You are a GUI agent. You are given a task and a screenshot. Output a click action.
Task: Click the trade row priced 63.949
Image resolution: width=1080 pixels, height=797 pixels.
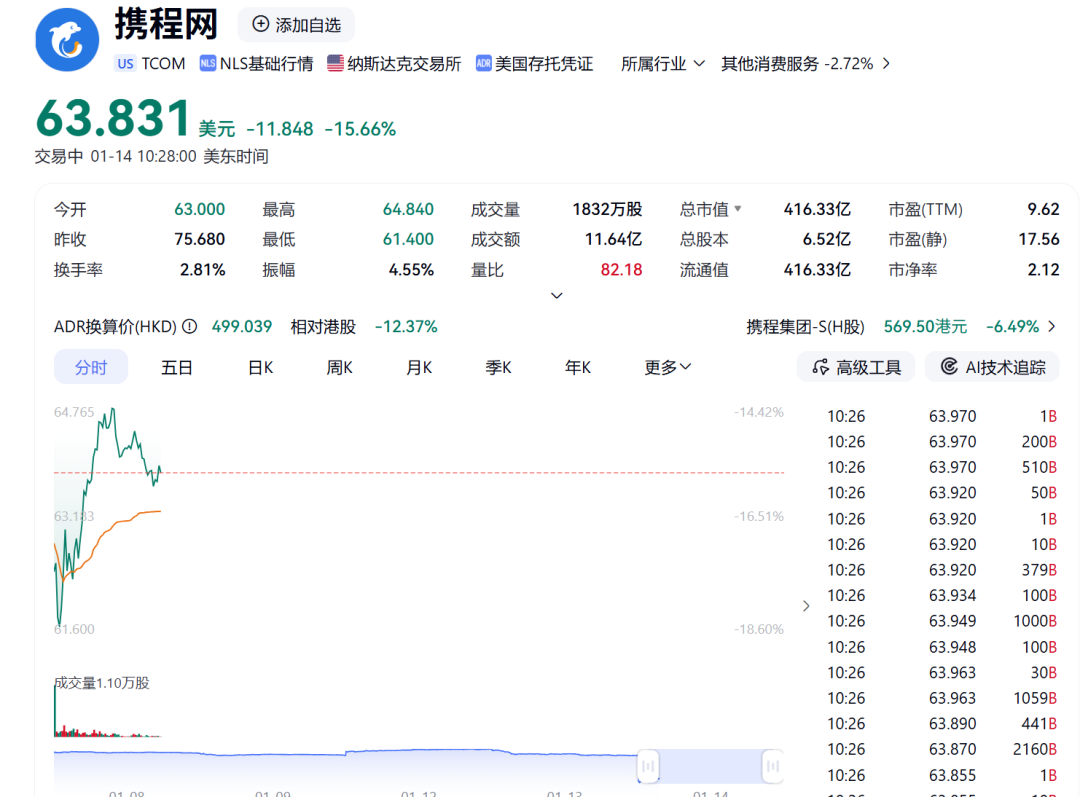942,621
